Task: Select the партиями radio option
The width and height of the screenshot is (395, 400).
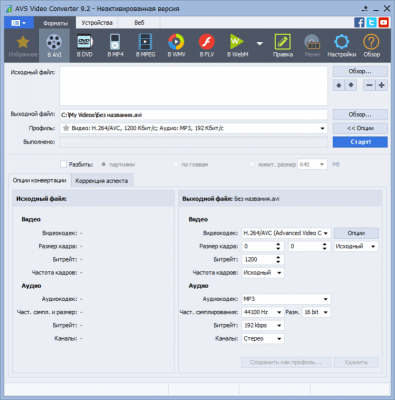Action: coord(104,164)
